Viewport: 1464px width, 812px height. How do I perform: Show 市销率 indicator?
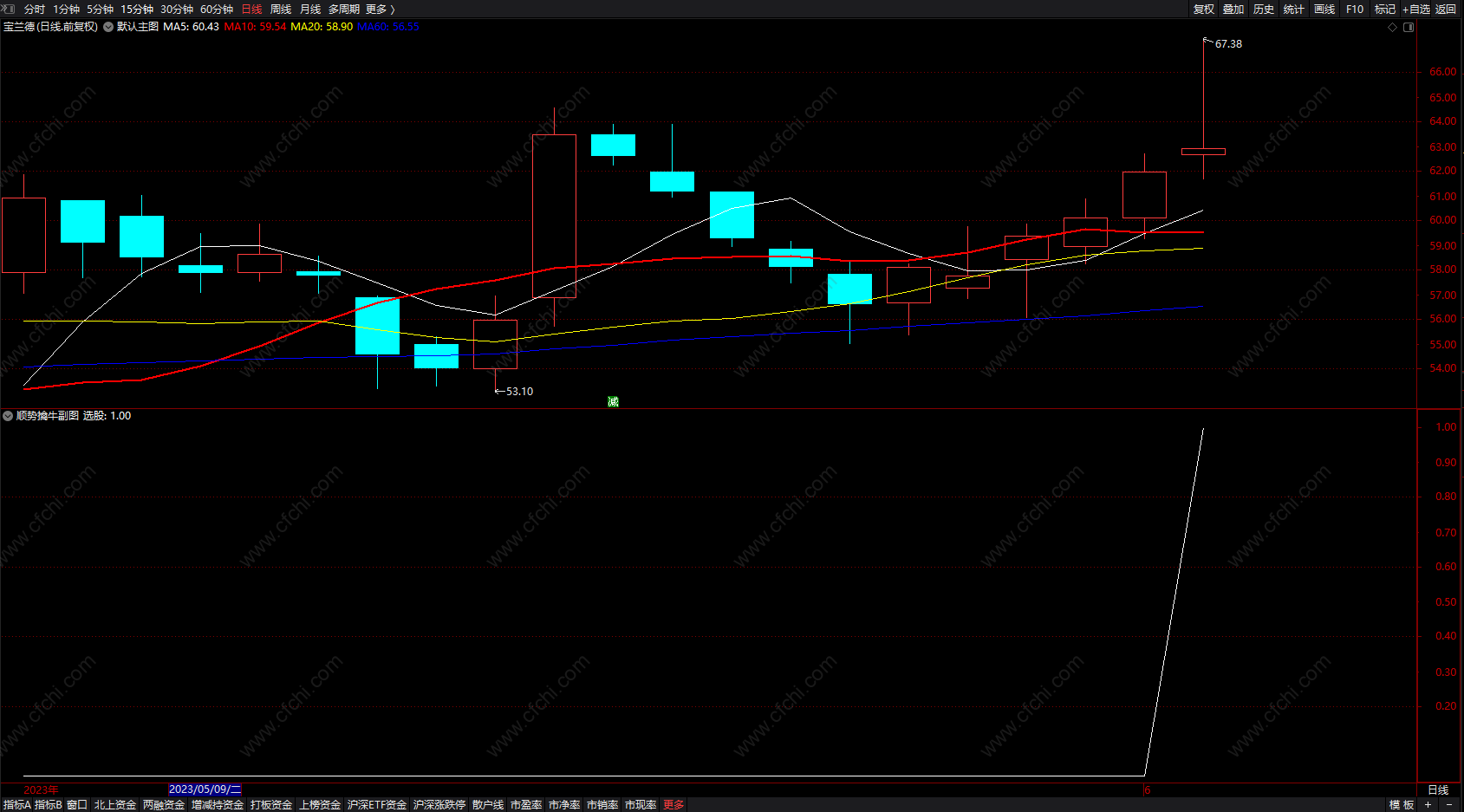[x=602, y=805]
